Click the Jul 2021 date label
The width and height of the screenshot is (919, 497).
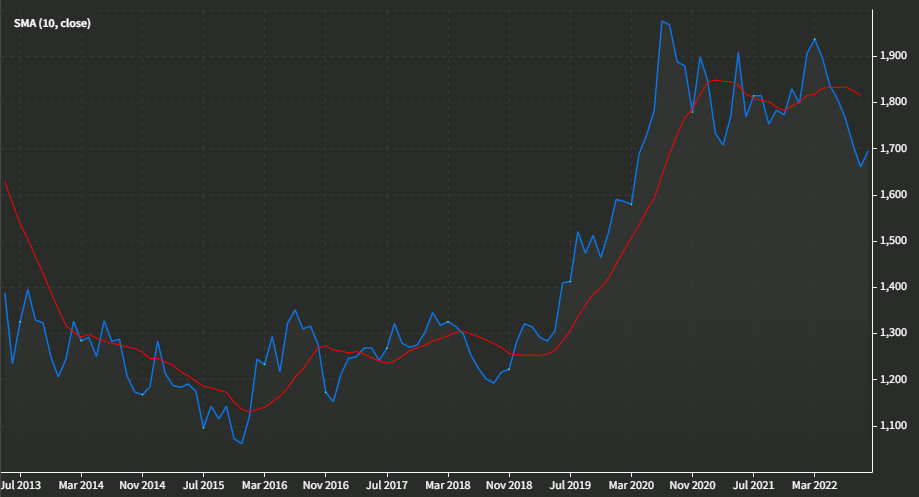pos(754,485)
